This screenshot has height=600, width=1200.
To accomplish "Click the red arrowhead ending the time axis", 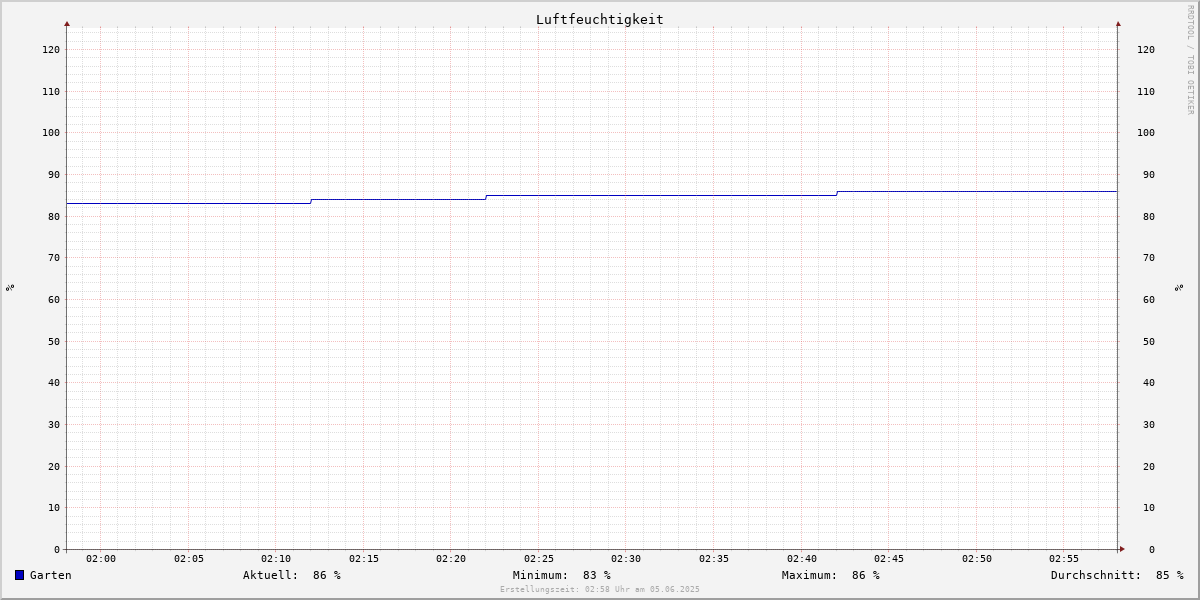I will [x=1122, y=549].
